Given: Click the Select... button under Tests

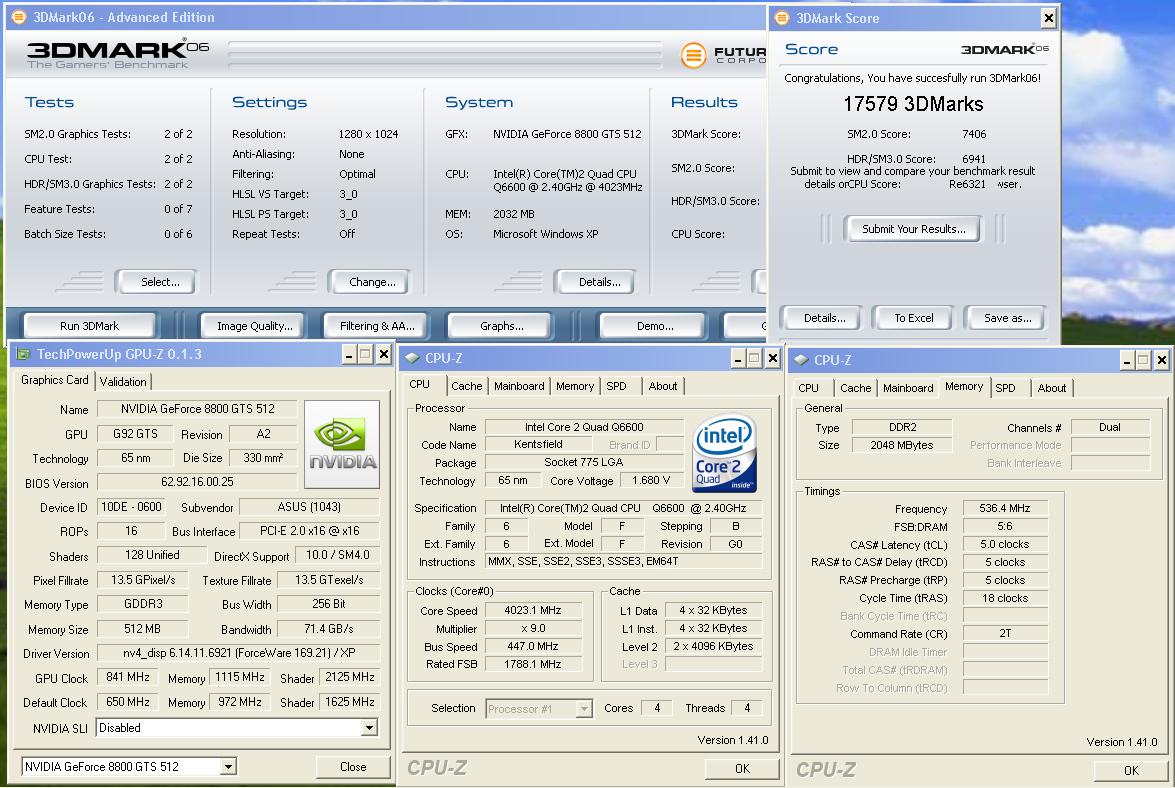Looking at the screenshot, I should point(156,282).
